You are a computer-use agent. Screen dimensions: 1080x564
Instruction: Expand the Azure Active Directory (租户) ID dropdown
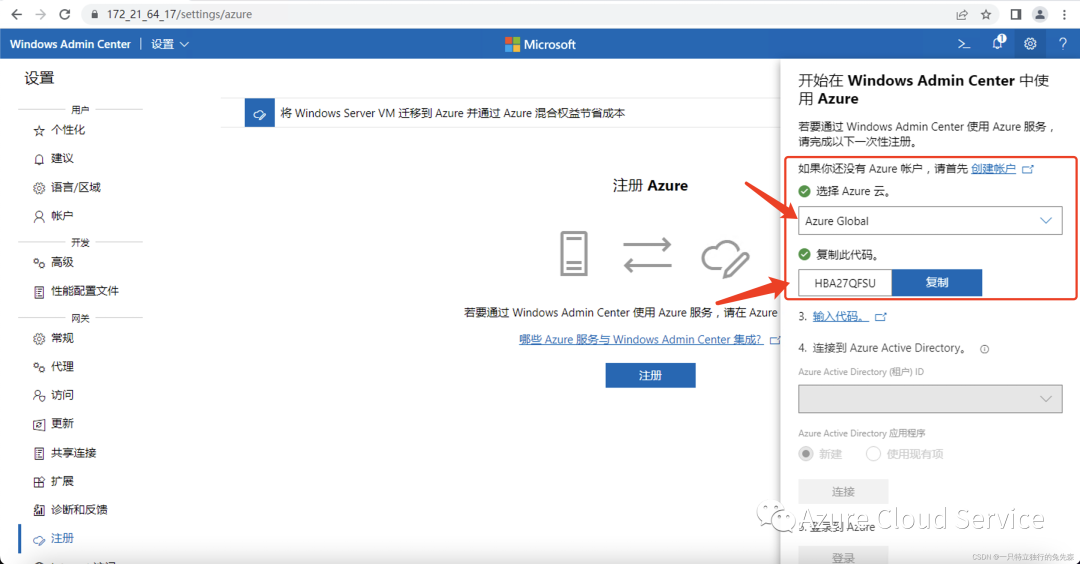pyautogui.click(x=930, y=399)
